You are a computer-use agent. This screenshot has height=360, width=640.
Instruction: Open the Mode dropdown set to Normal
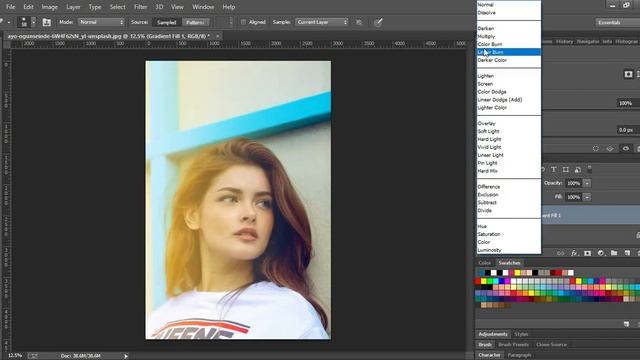point(101,22)
